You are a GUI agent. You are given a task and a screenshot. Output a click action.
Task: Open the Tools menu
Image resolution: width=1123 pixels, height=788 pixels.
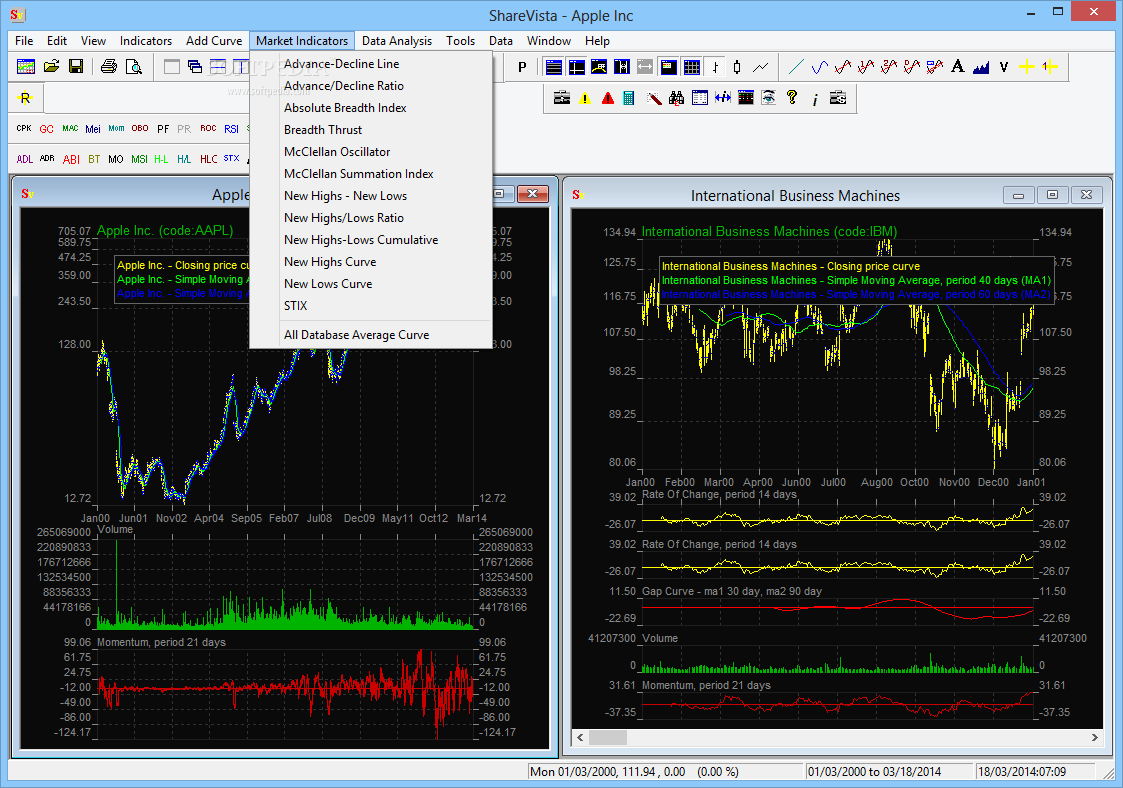point(460,41)
